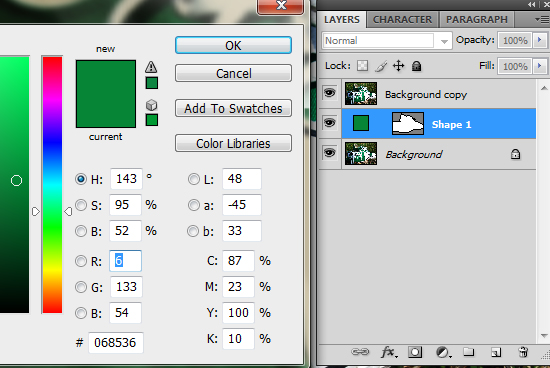The width and height of the screenshot is (550, 368).
Task: Select the H hue radio button
Action: pyautogui.click(x=81, y=179)
